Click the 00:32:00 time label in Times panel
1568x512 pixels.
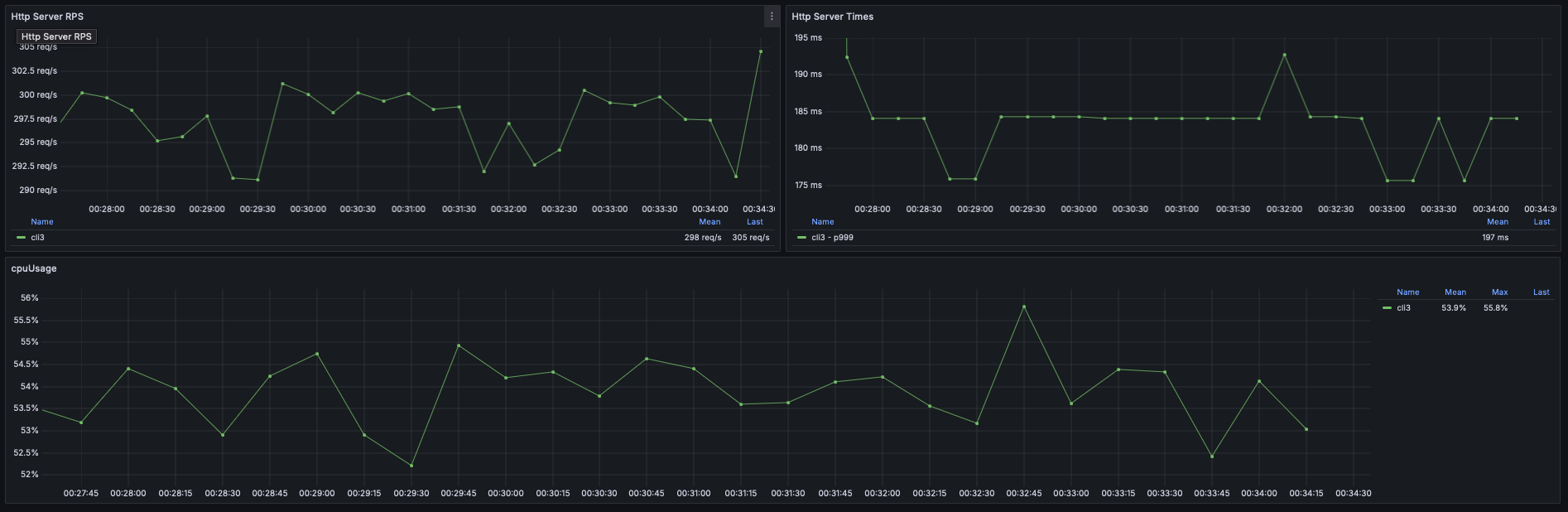pyautogui.click(x=1284, y=210)
